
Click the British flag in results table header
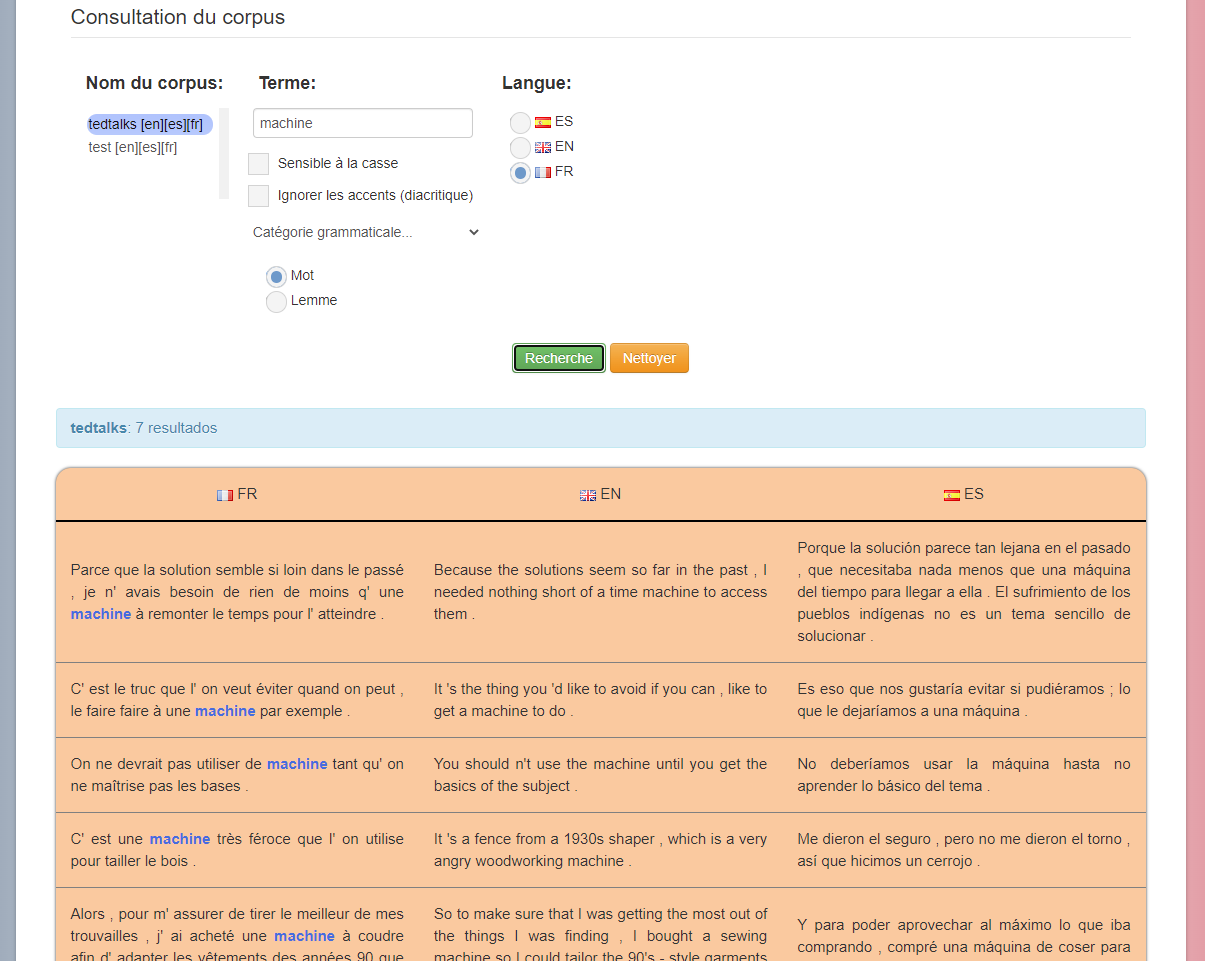click(x=588, y=495)
